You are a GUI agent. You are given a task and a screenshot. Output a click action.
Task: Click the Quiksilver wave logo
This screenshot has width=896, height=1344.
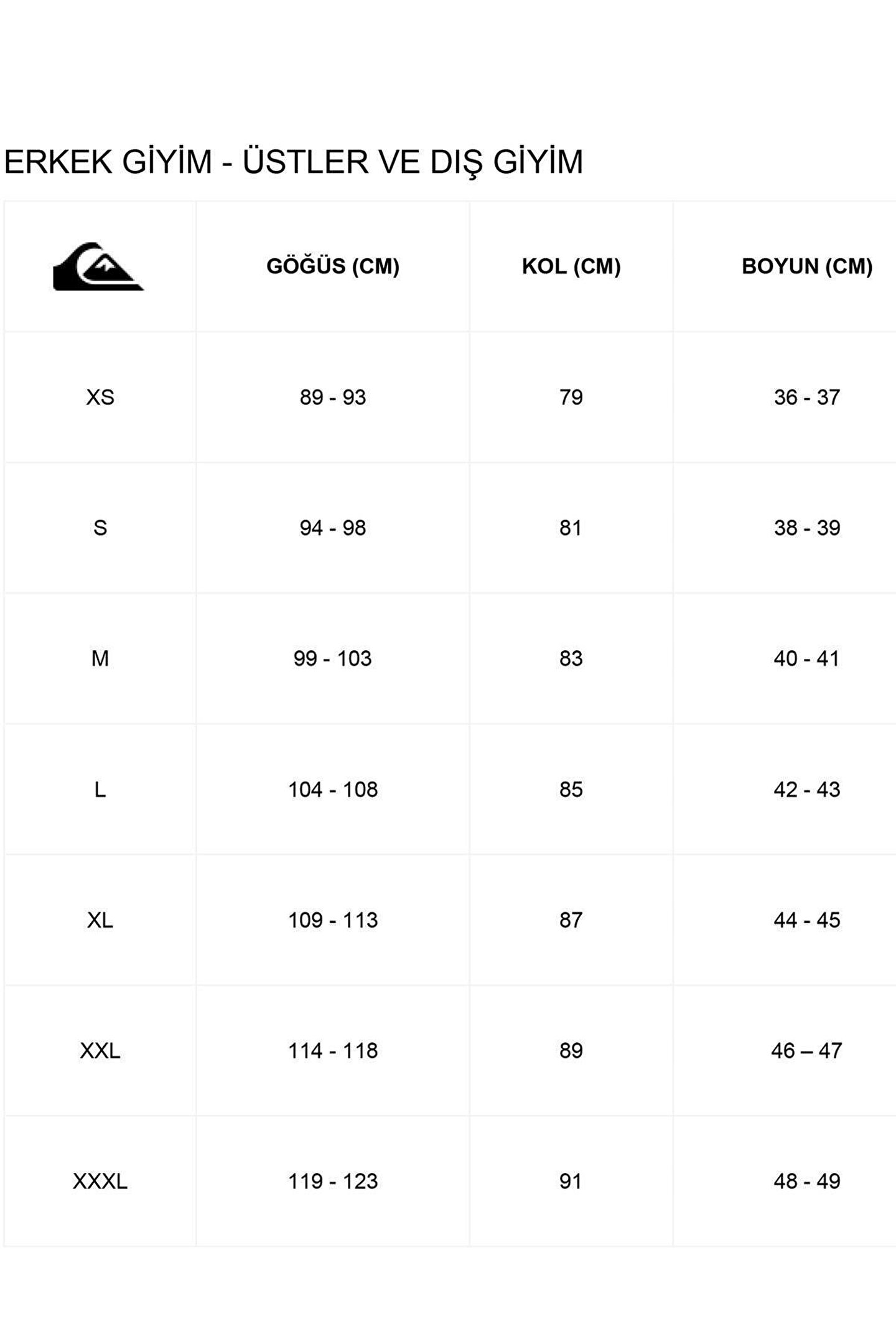coord(98,266)
